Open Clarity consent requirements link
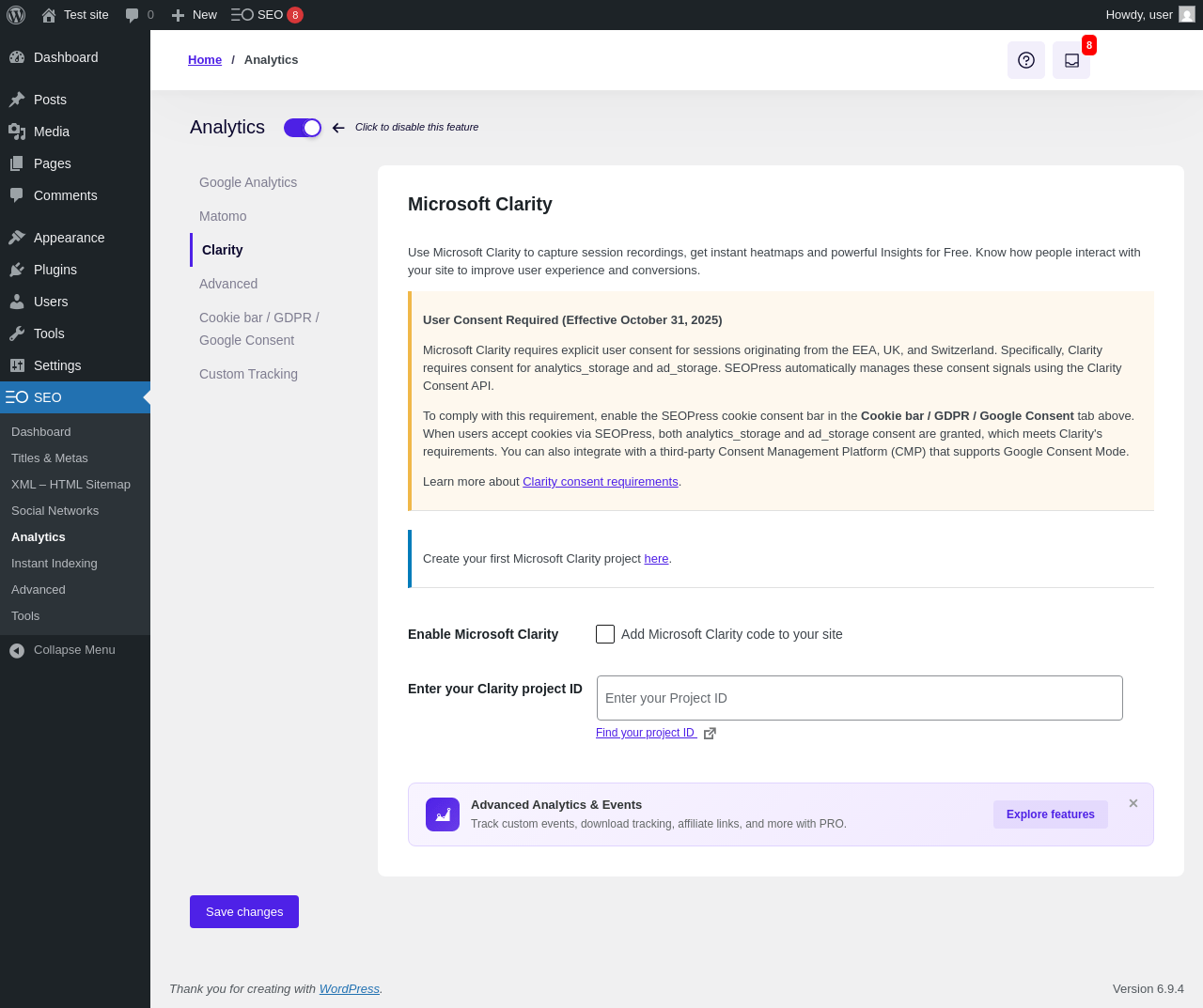The image size is (1203, 1008). 600,482
